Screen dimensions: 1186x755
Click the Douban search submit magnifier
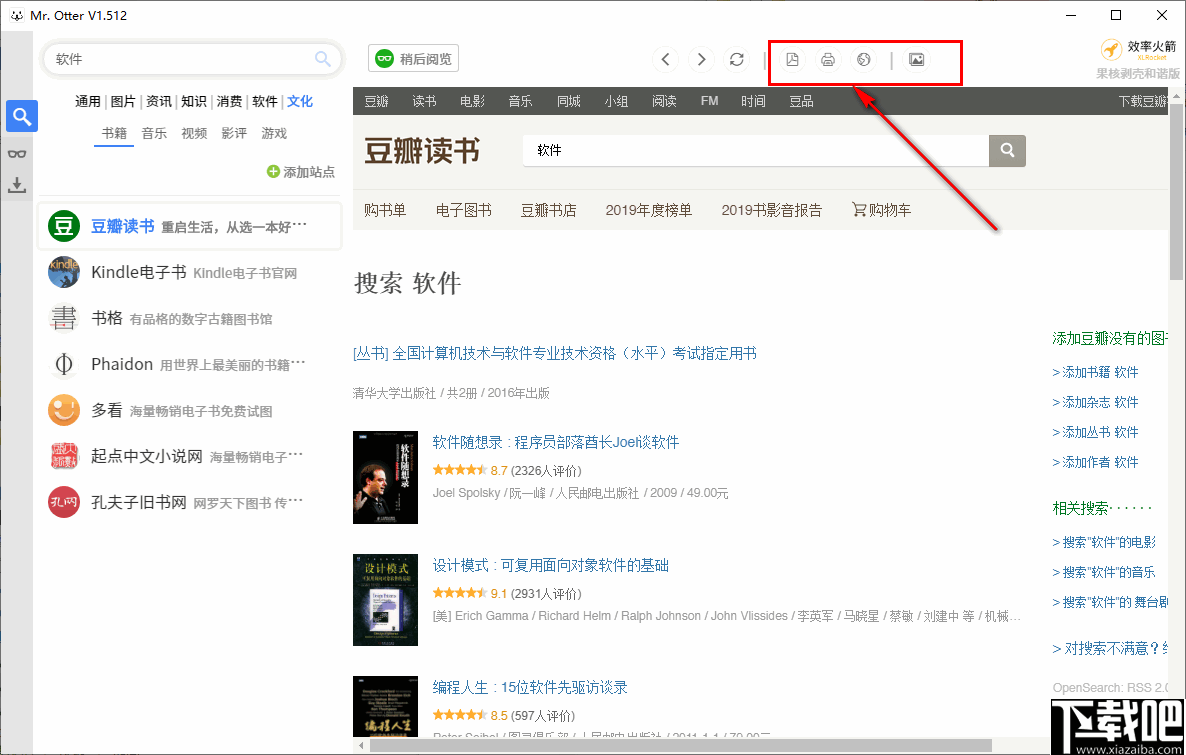(x=1007, y=151)
